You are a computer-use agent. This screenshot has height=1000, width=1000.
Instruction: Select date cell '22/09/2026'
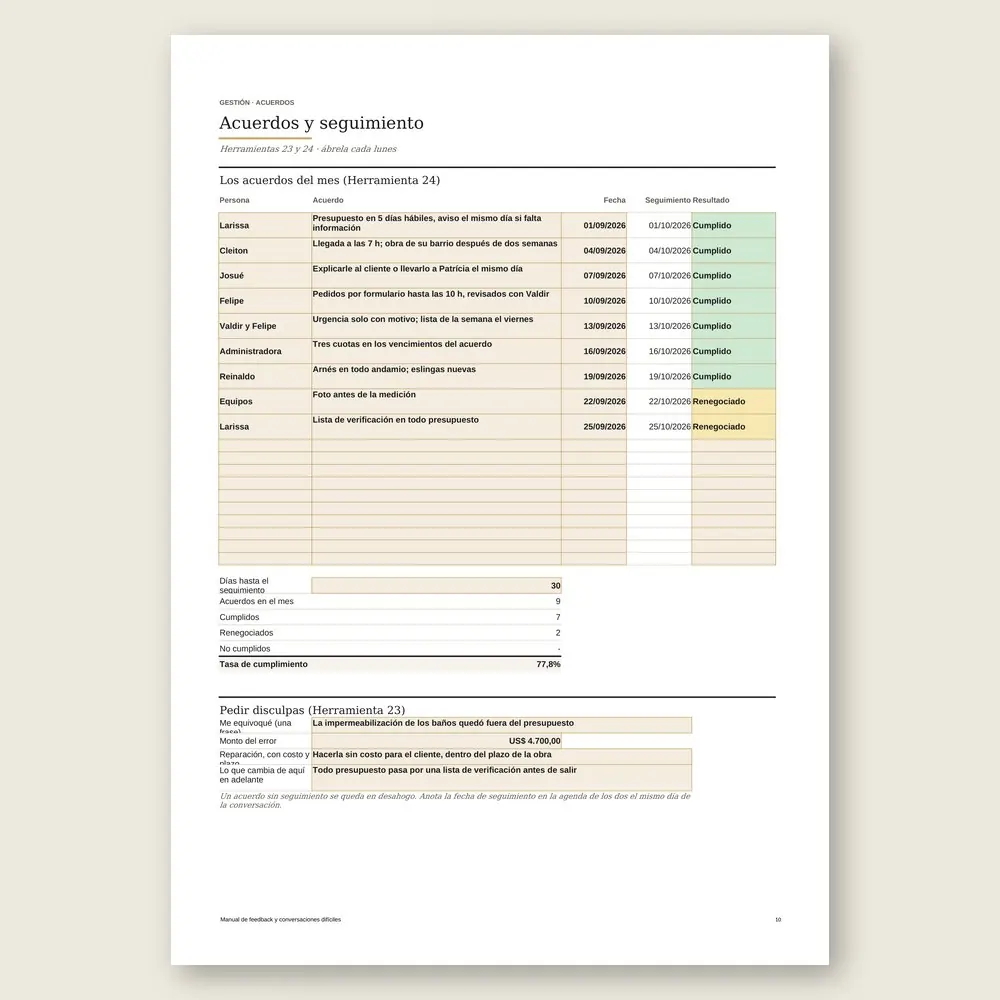(594, 401)
